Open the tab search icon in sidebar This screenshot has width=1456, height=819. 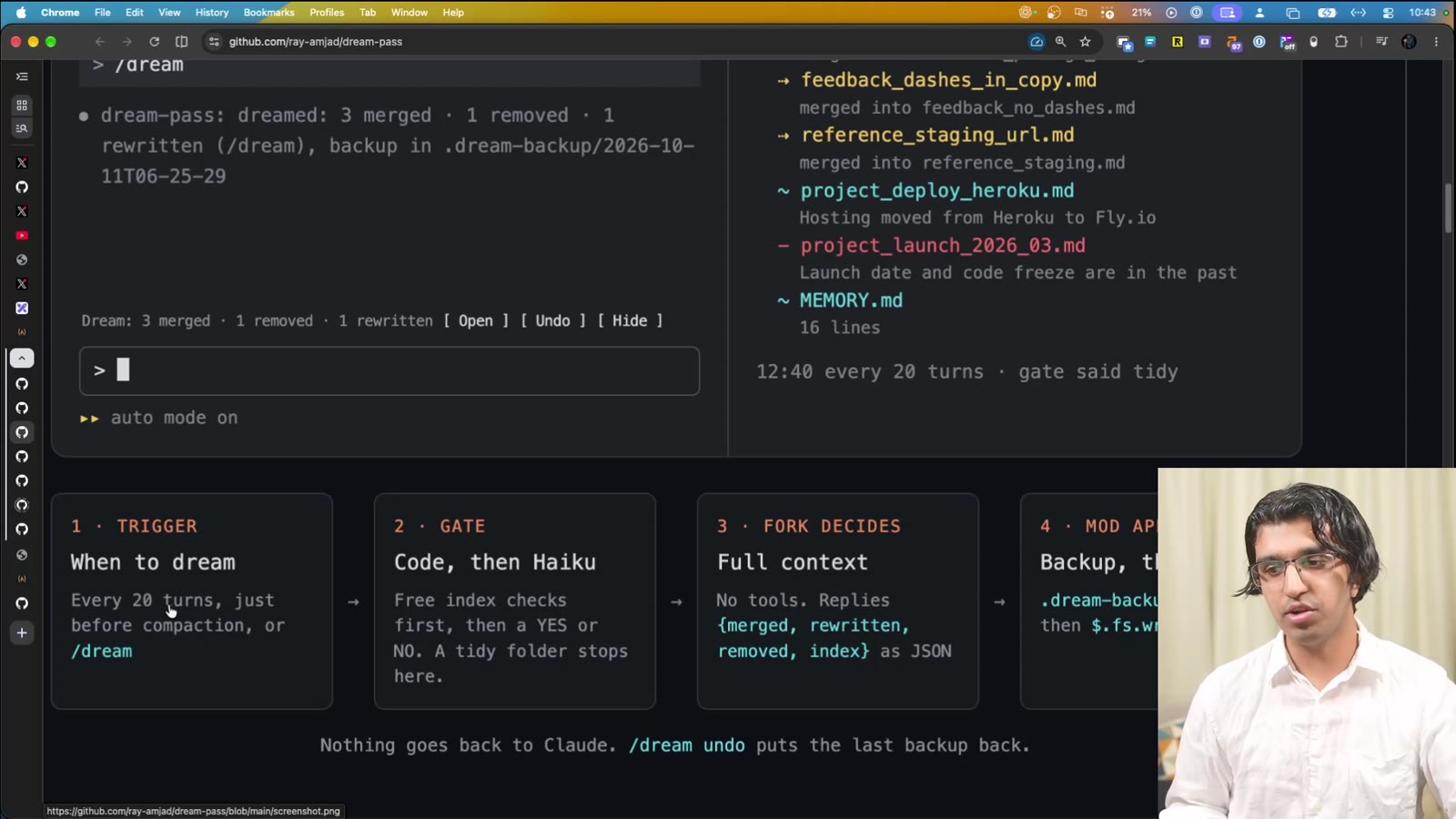click(x=22, y=128)
